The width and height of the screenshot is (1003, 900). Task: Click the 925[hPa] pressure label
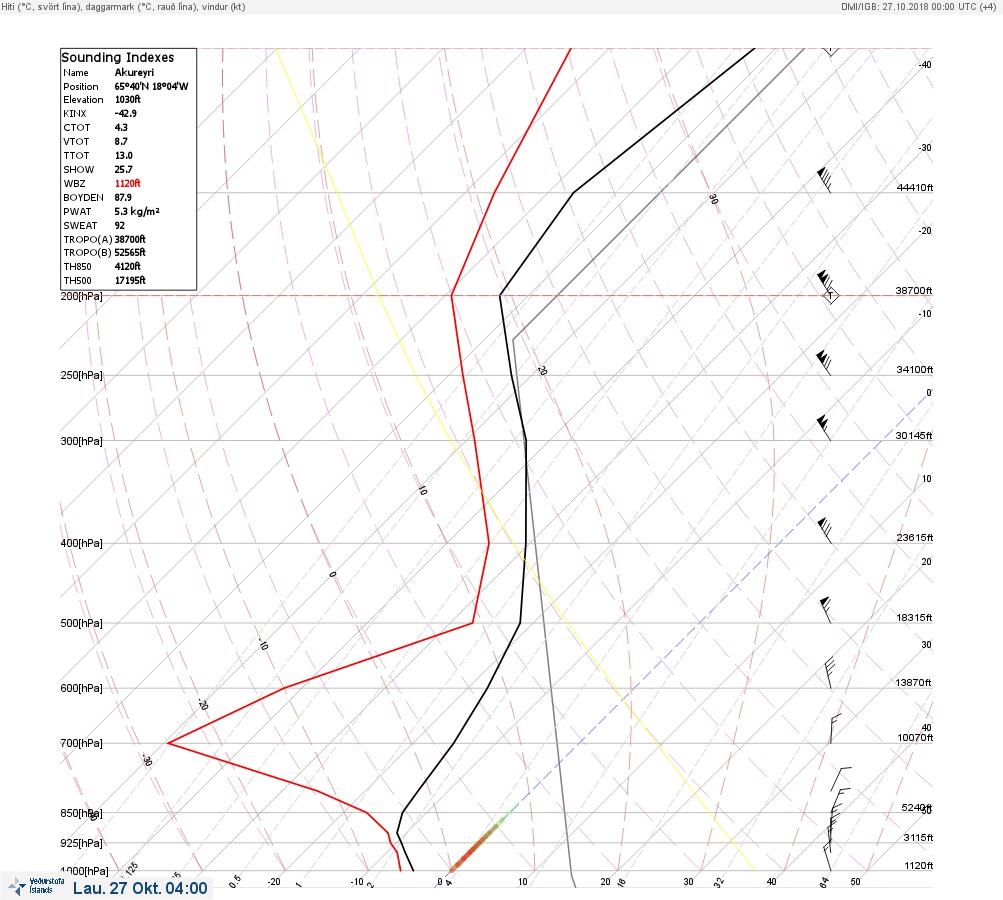pos(81,843)
